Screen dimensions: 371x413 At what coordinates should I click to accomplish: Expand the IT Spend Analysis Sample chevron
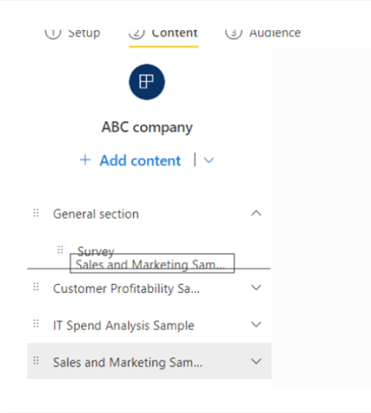pyautogui.click(x=256, y=324)
